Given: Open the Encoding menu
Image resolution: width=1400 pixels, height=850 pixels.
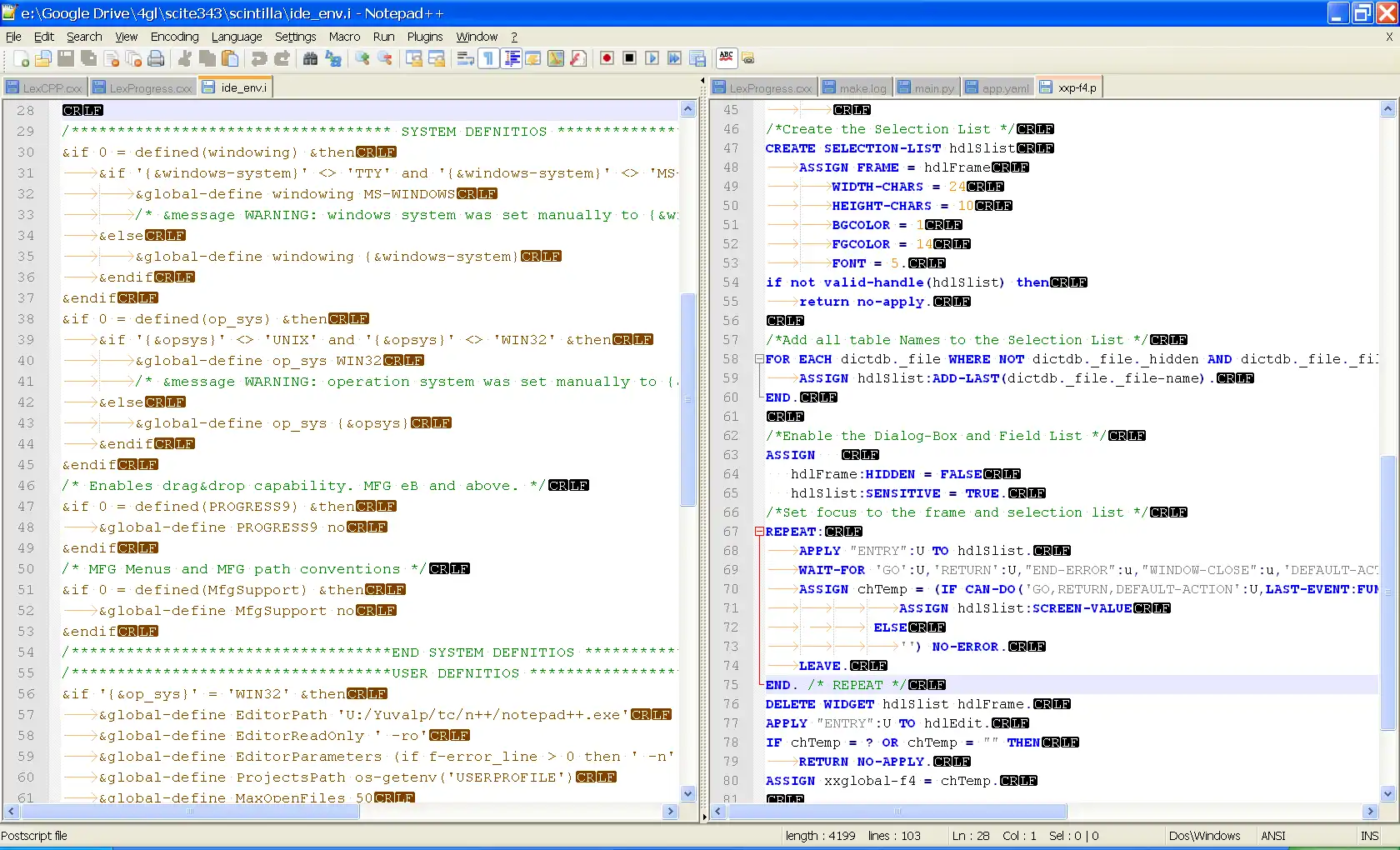Looking at the screenshot, I should pyautogui.click(x=175, y=37).
